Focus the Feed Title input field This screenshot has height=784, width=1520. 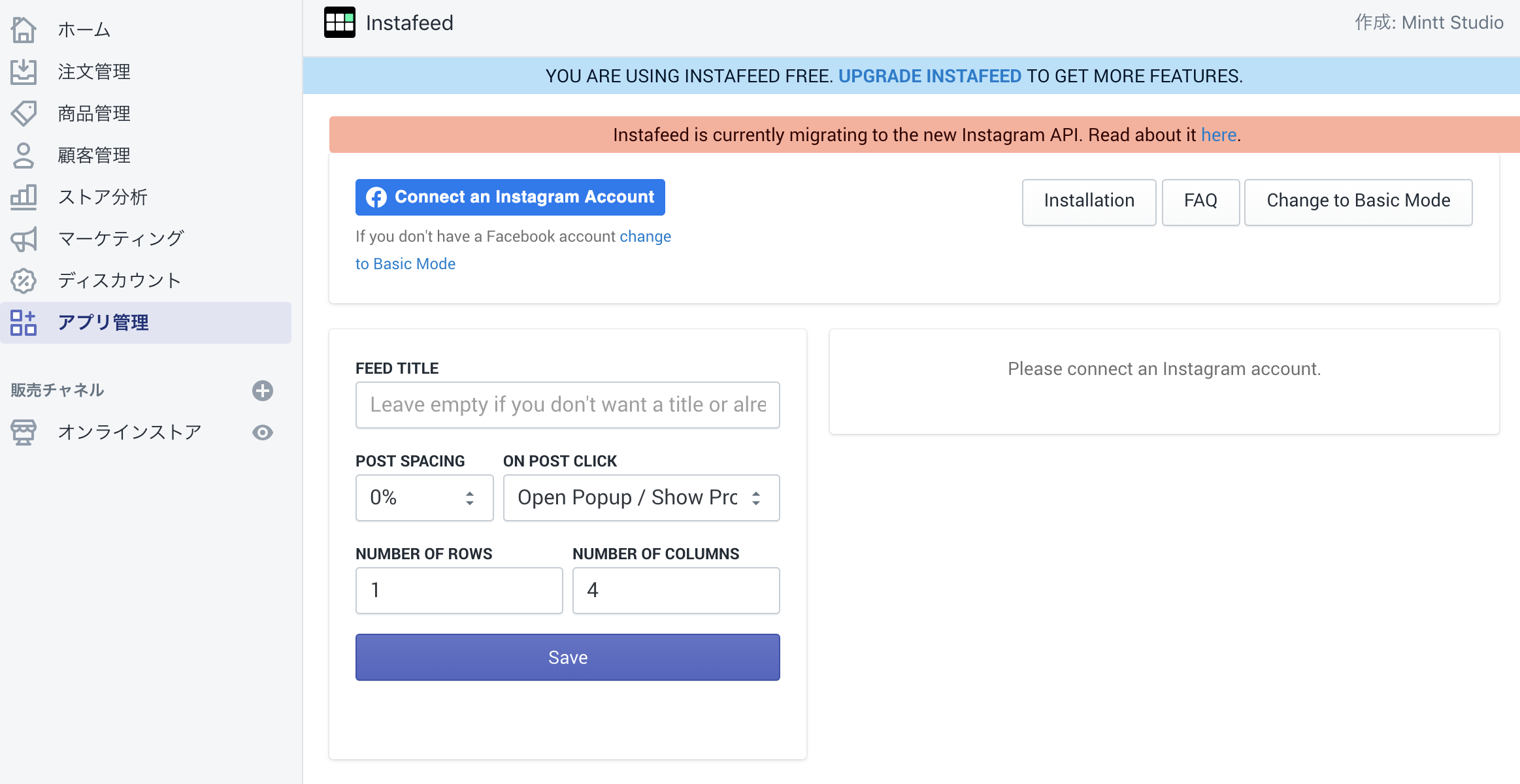(x=568, y=405)
